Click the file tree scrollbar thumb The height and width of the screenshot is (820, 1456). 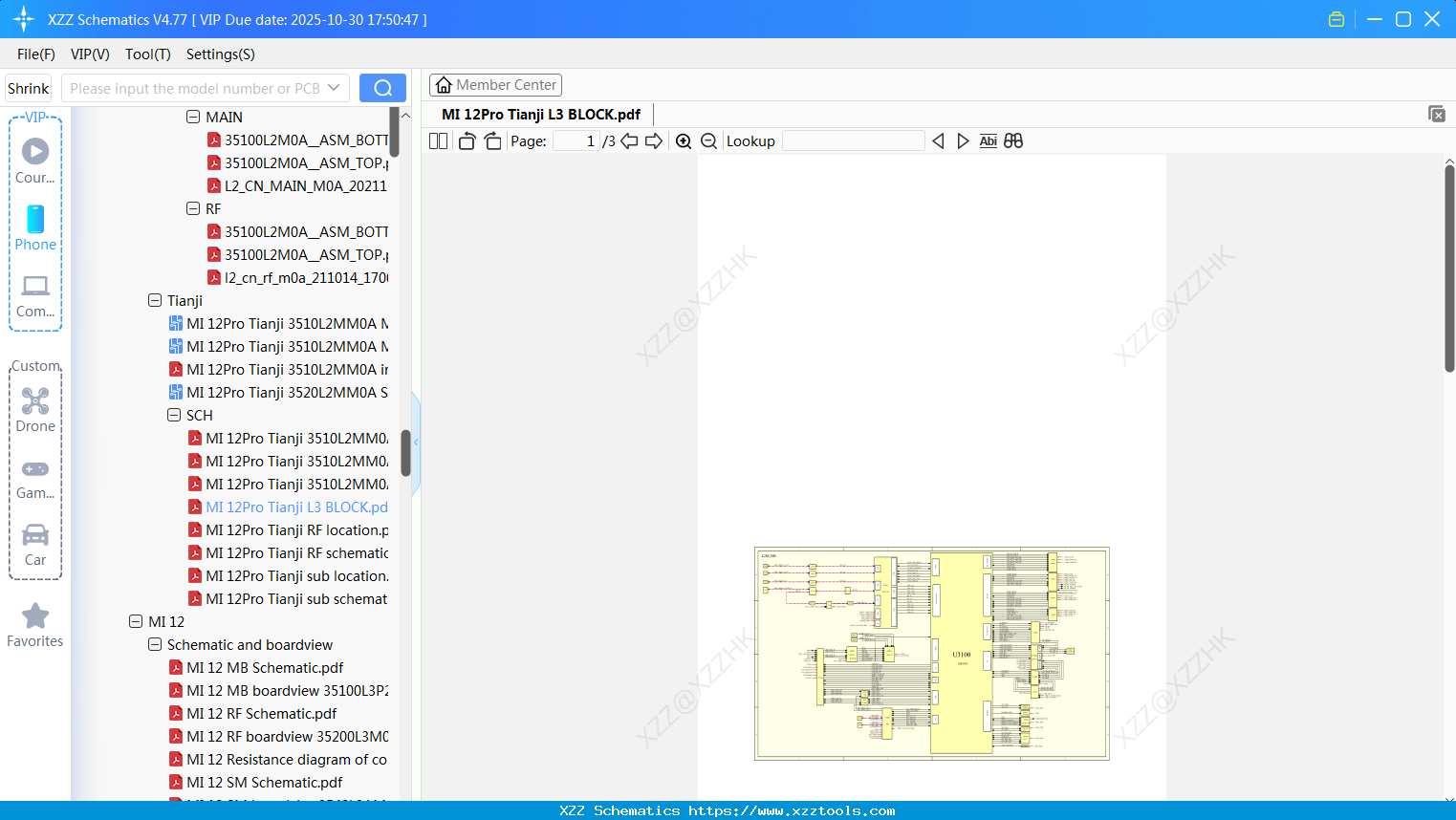(x=405, y=453)
